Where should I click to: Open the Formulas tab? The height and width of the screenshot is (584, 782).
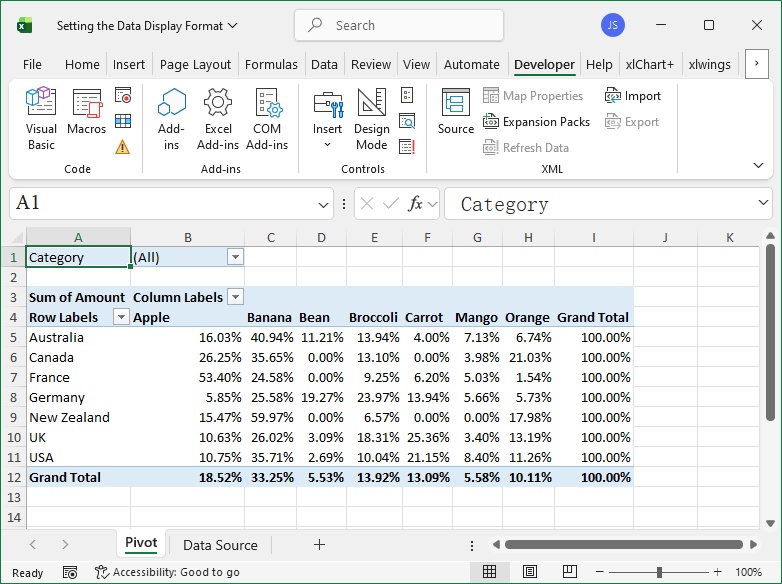(x=271, y=64)
